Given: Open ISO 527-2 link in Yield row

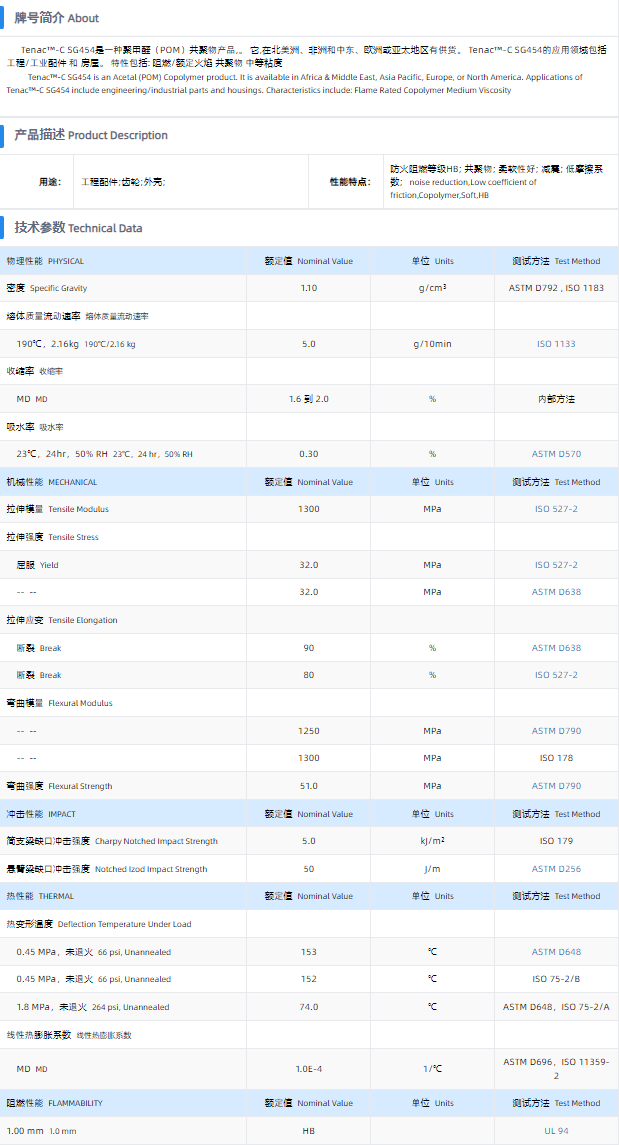Looking at the screenshot, I should 556,565.
